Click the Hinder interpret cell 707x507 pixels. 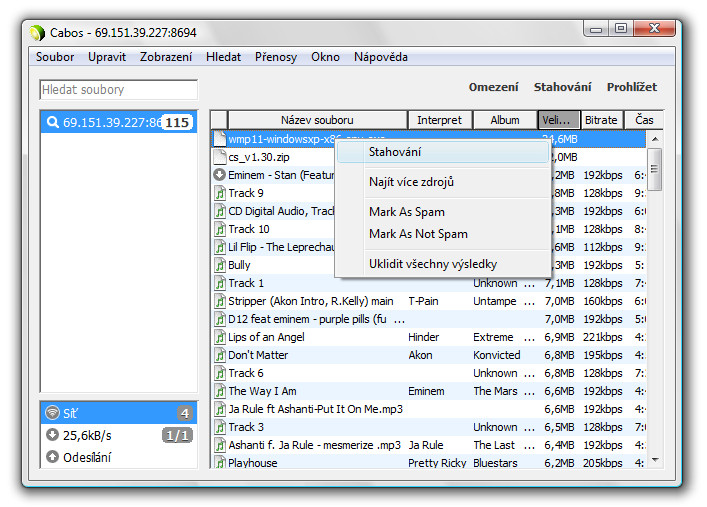[423, 337]
